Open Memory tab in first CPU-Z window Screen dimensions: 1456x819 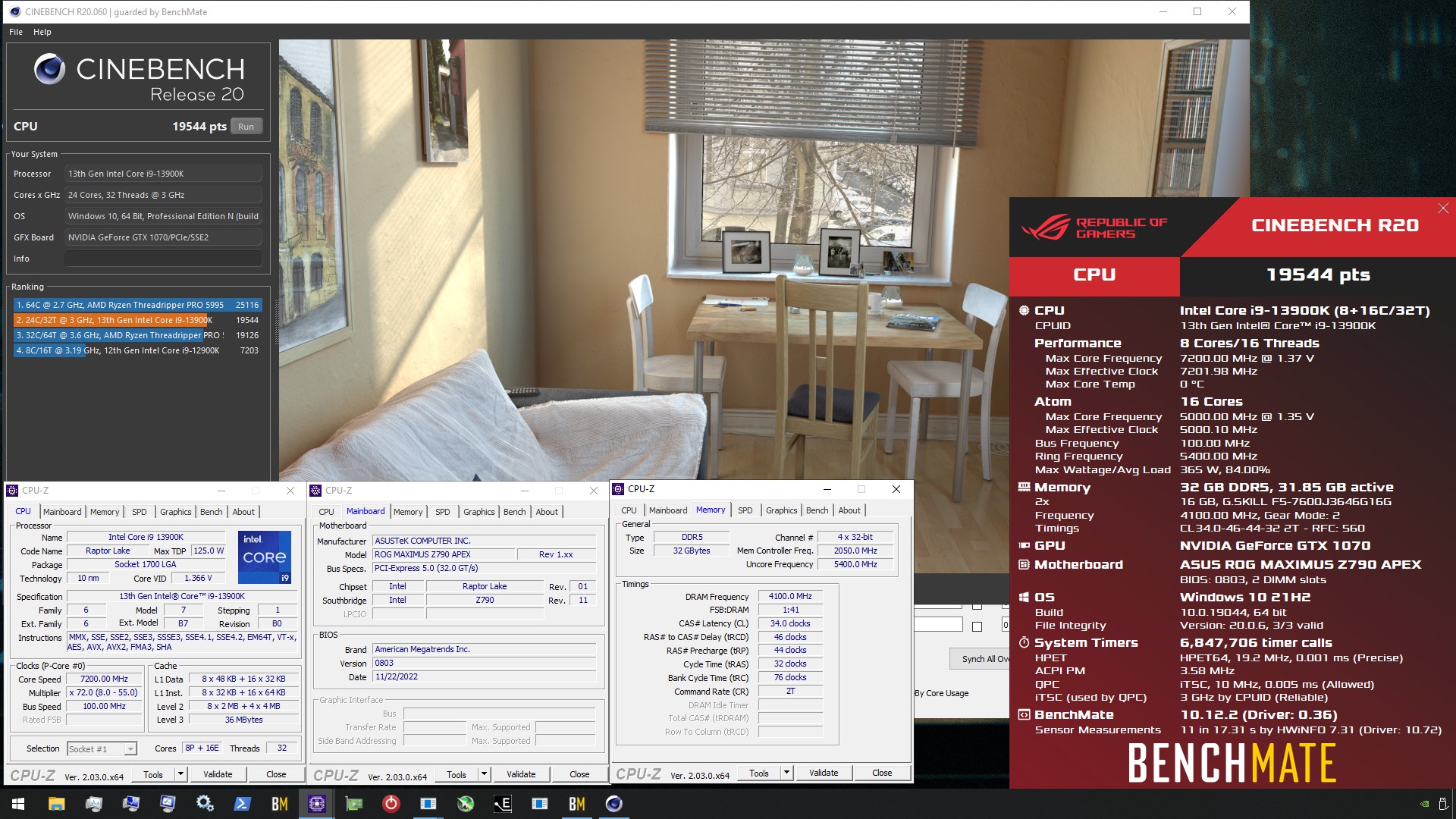tap(105, 512)
